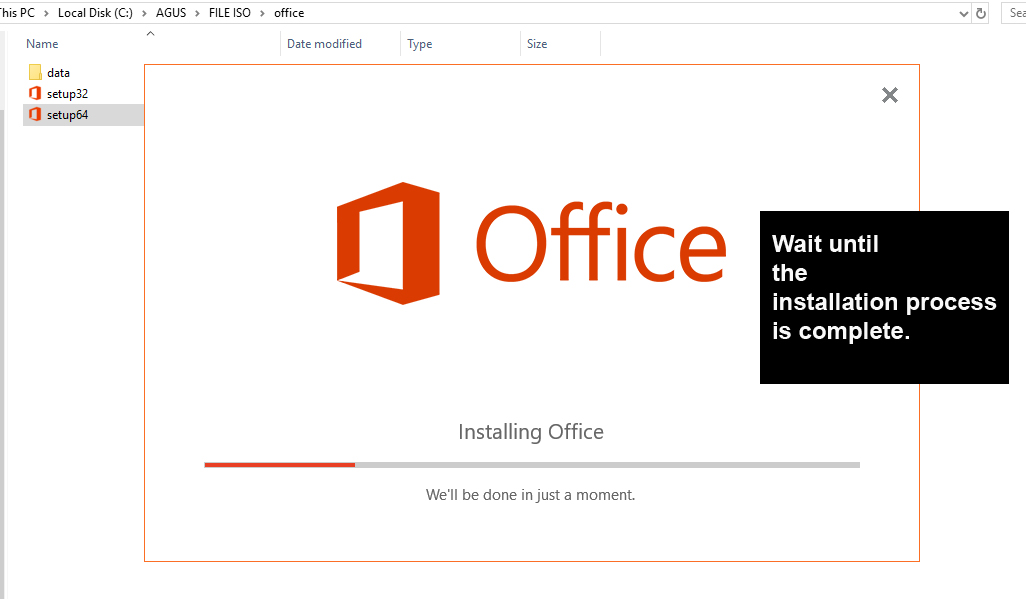Select the 'setup32' file name text
1026x599 pixels.
click(67, 94)
